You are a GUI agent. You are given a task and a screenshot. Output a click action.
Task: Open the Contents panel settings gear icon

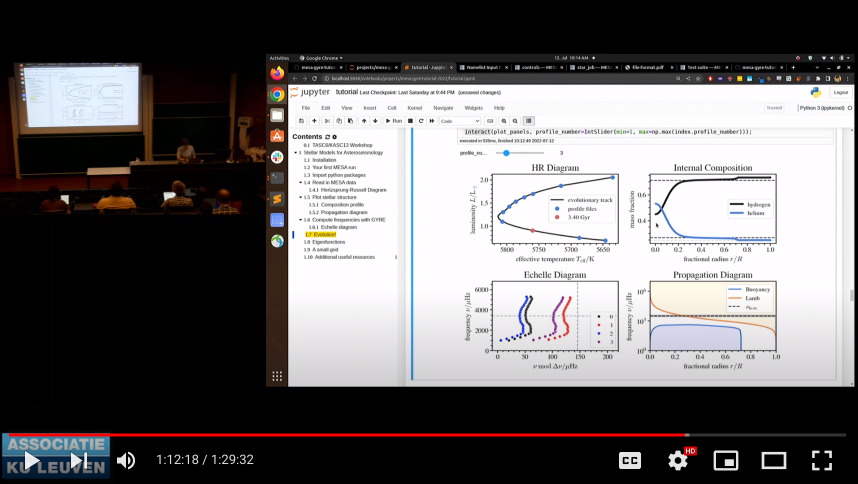[x=334, y=137]
